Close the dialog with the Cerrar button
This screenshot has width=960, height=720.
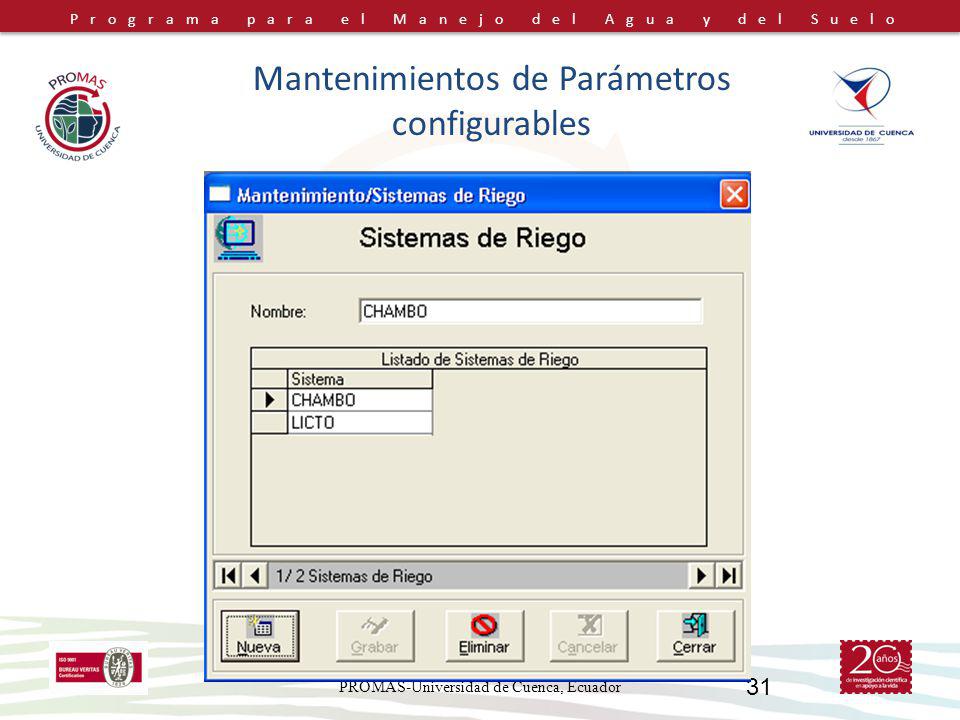click(695, 636)
